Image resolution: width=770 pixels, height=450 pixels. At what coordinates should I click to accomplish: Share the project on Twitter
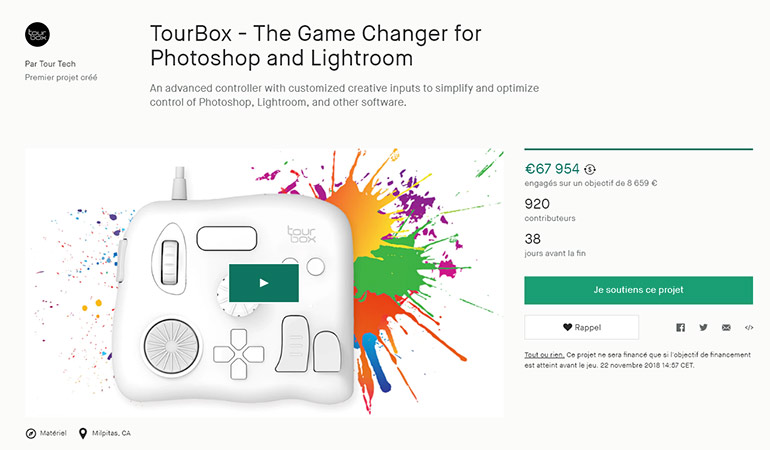pos(703,327)
